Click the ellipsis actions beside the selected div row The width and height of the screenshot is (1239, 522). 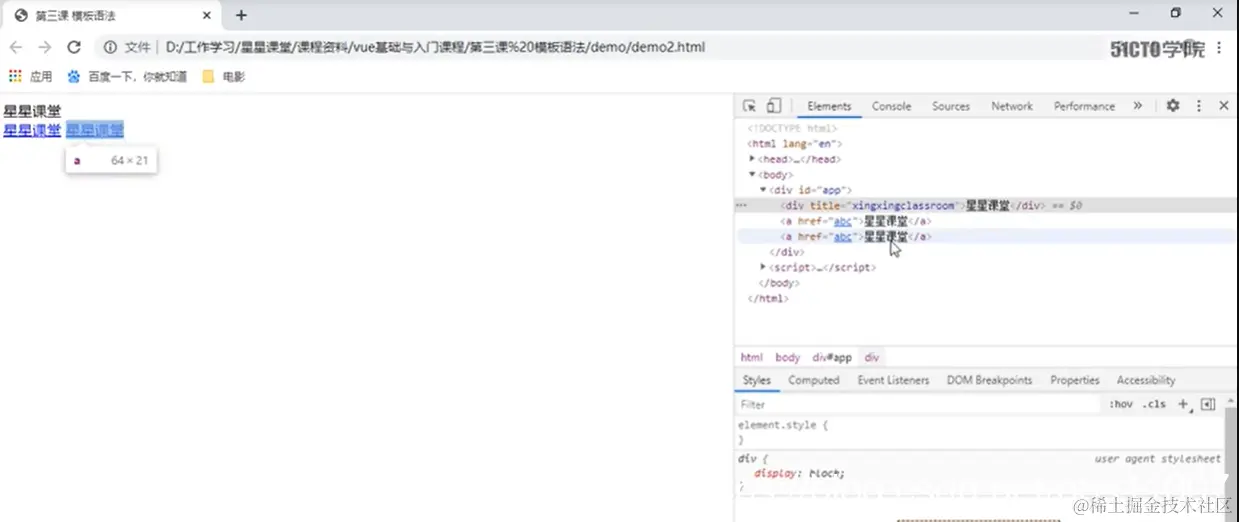tap(741, 205)
